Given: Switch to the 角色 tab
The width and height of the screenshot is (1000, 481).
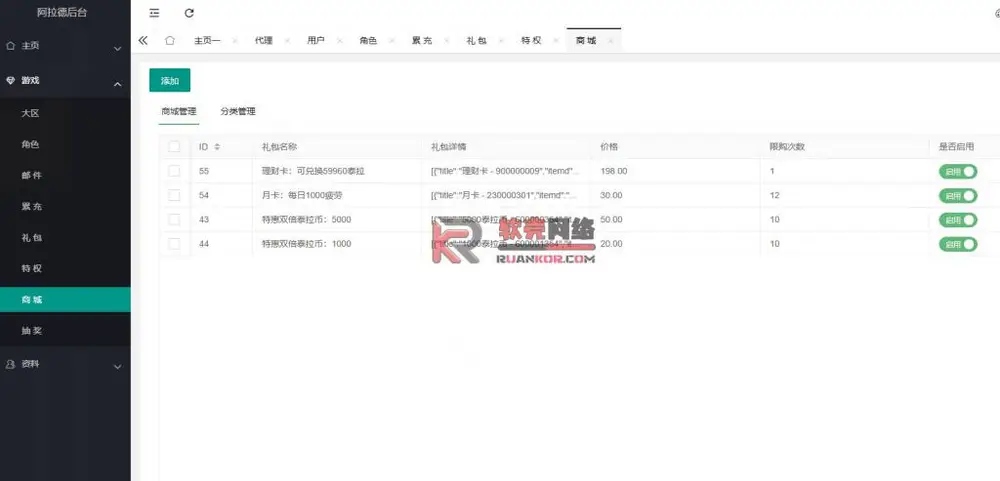Looking at the screenshot, I should (368, 40).
